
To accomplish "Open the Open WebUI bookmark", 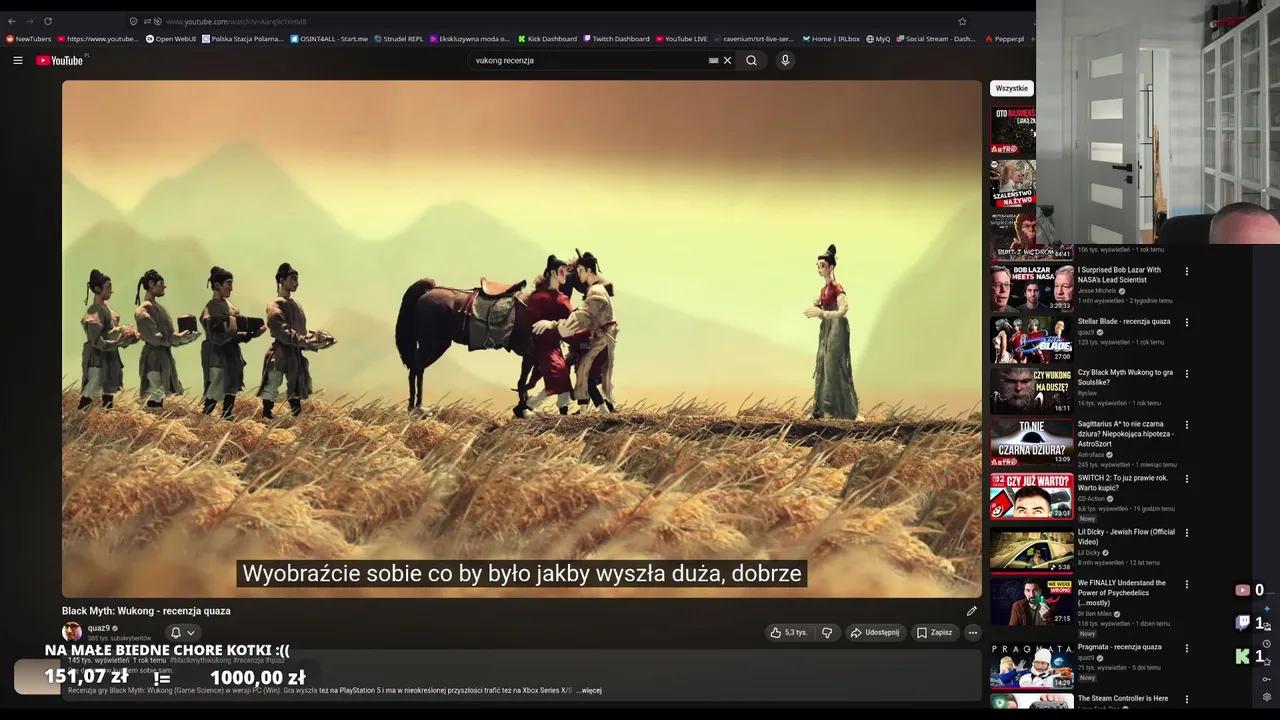I will 171,39.
